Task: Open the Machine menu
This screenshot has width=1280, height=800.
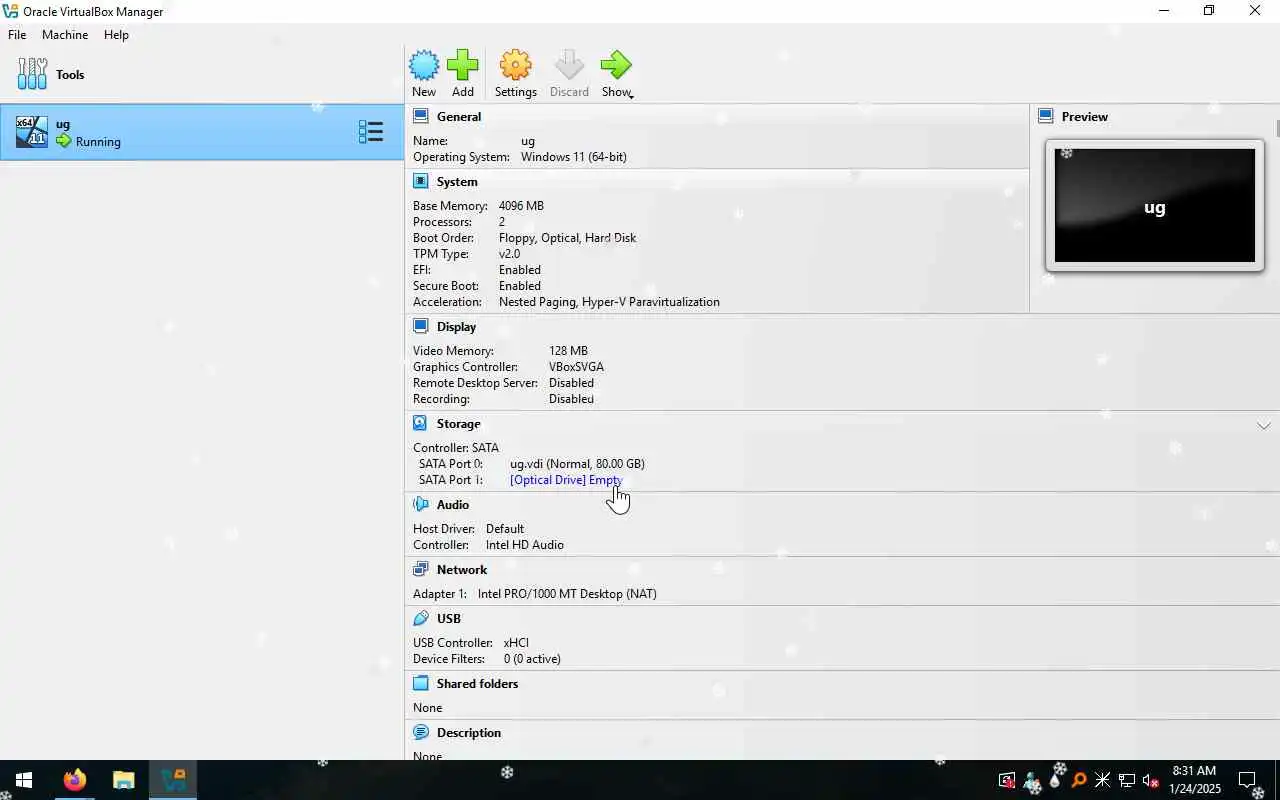Action: (x=65, y=35)
